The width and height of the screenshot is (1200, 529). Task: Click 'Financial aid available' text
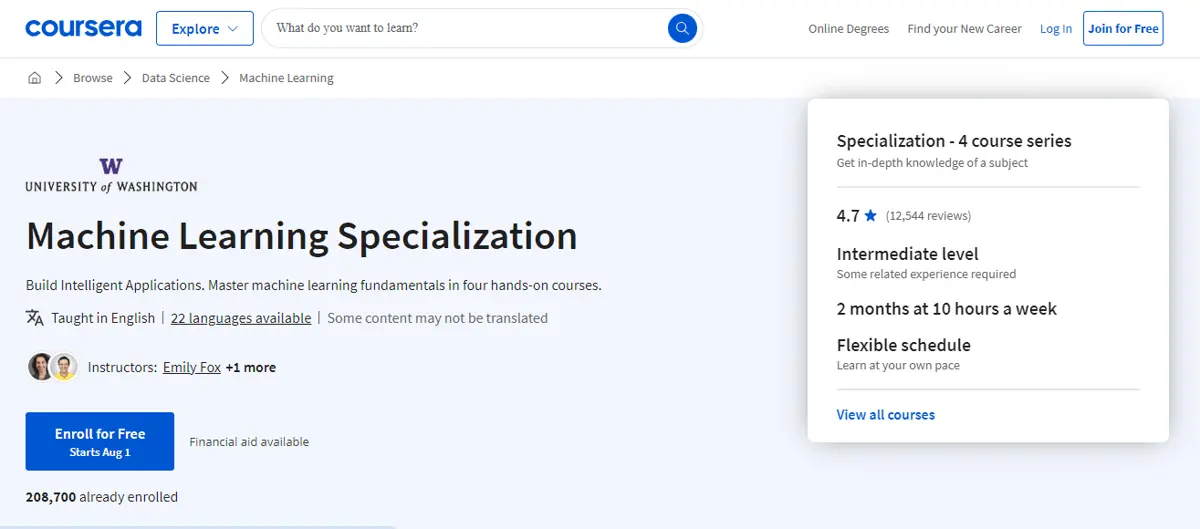click(249, 442)
